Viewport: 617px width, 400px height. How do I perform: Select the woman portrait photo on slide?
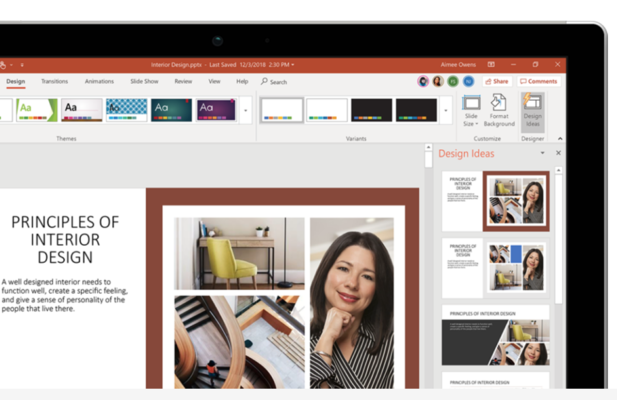tap(352, 303)
